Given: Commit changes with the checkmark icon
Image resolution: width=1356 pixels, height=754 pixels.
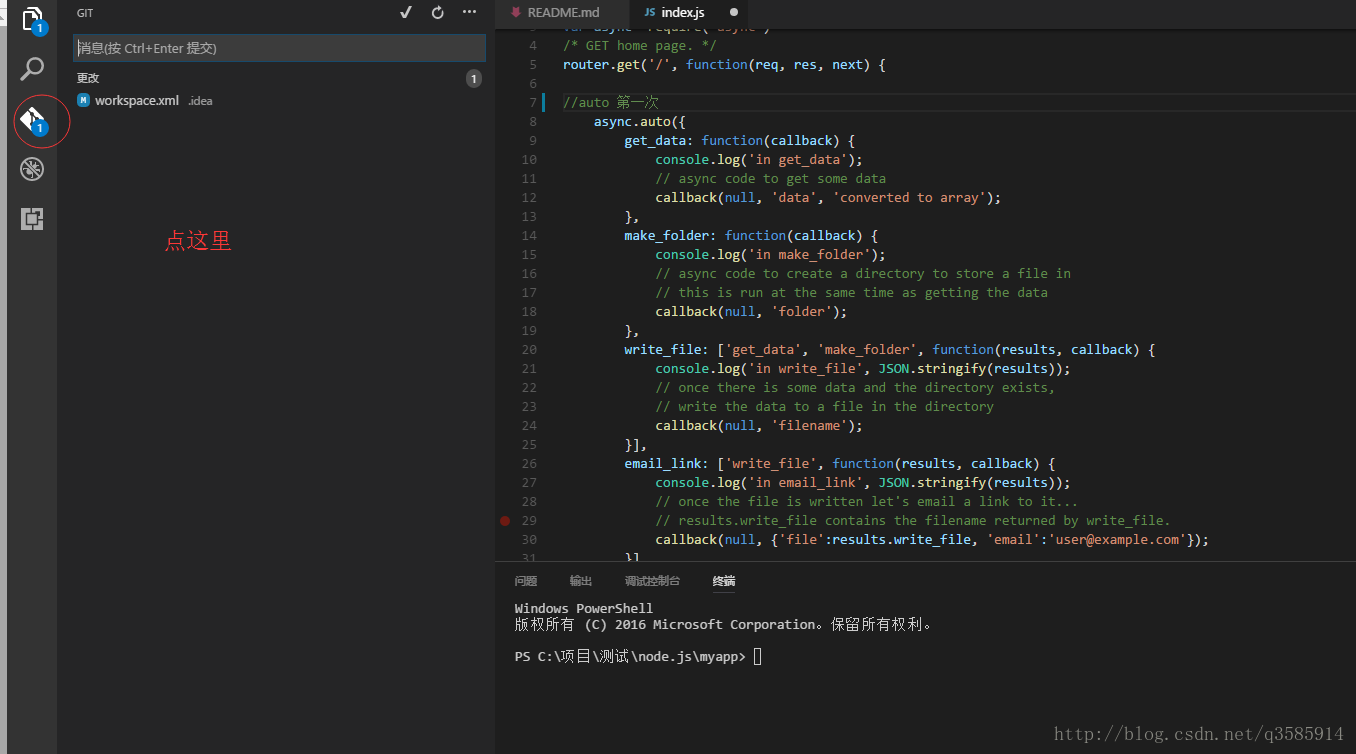Looking at the screenshot, I should [x=405, y=13].
